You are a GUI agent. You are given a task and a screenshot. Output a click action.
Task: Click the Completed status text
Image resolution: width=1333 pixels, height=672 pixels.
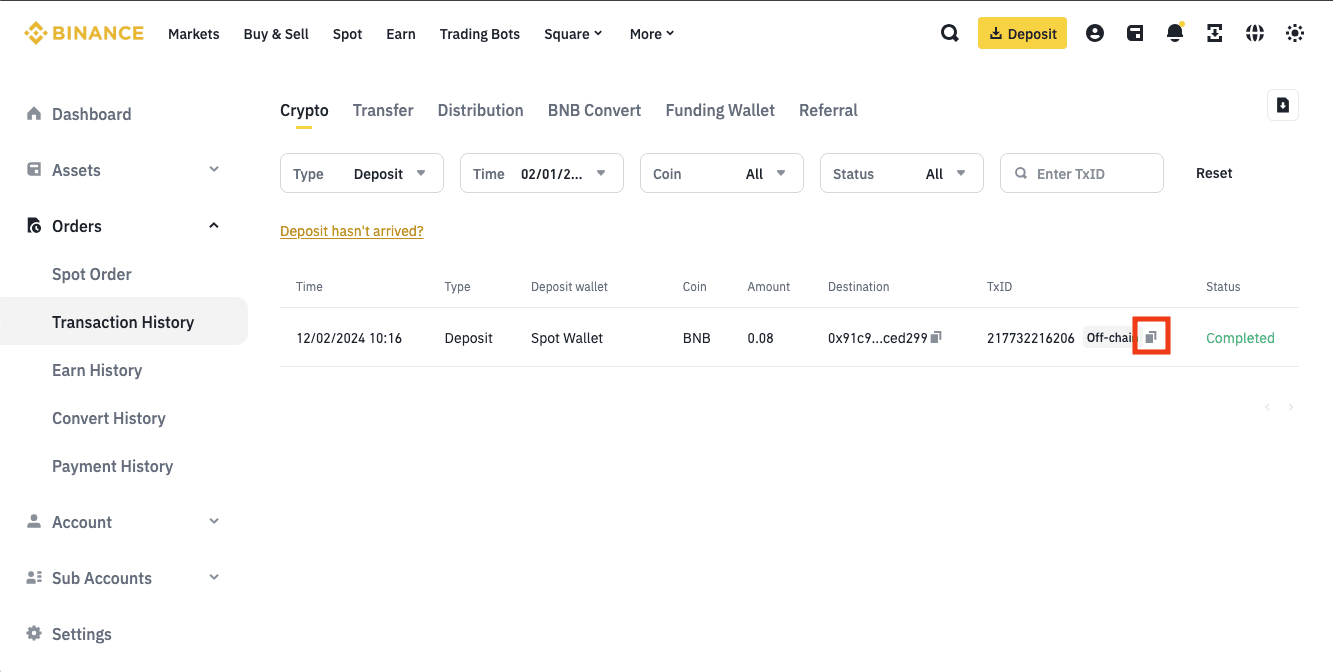pos(1240,338)
